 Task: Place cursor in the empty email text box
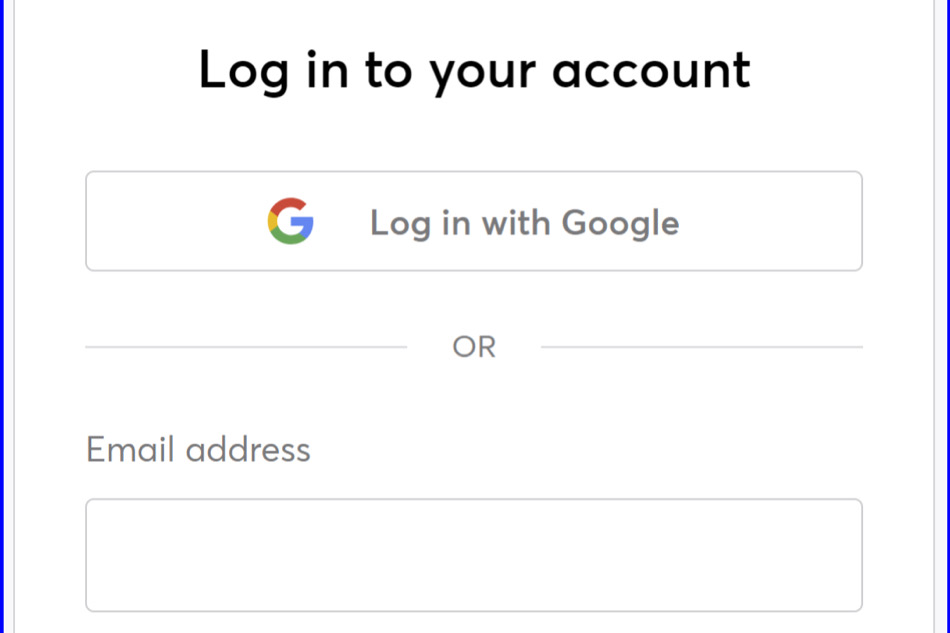point(474,555)
